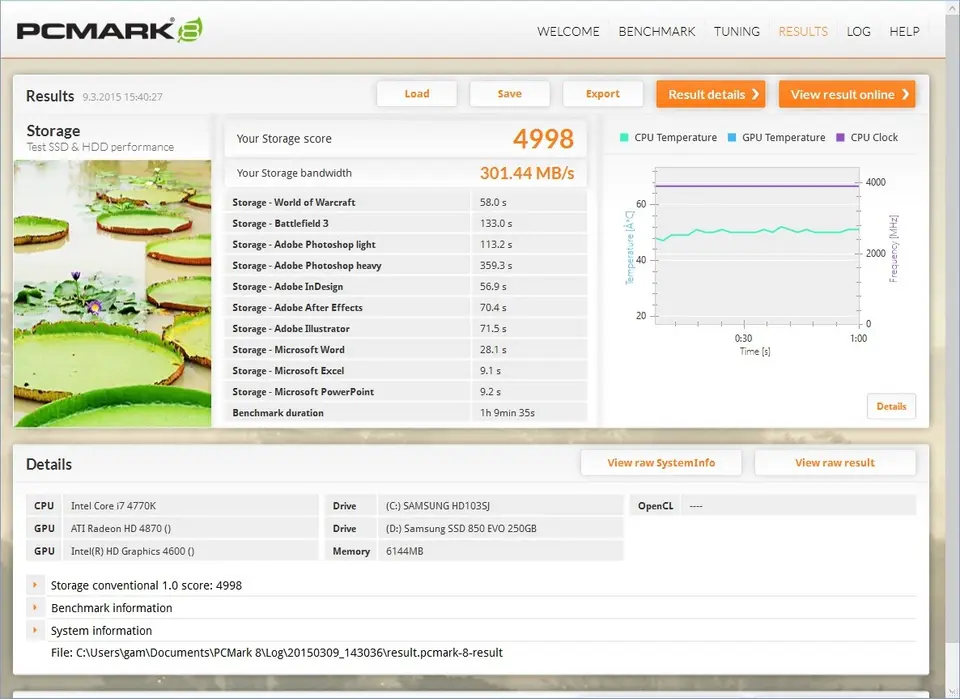Click the CPU Temperature legend color square
The width and height of the screenshot is (960, 699).
point(625,138)
